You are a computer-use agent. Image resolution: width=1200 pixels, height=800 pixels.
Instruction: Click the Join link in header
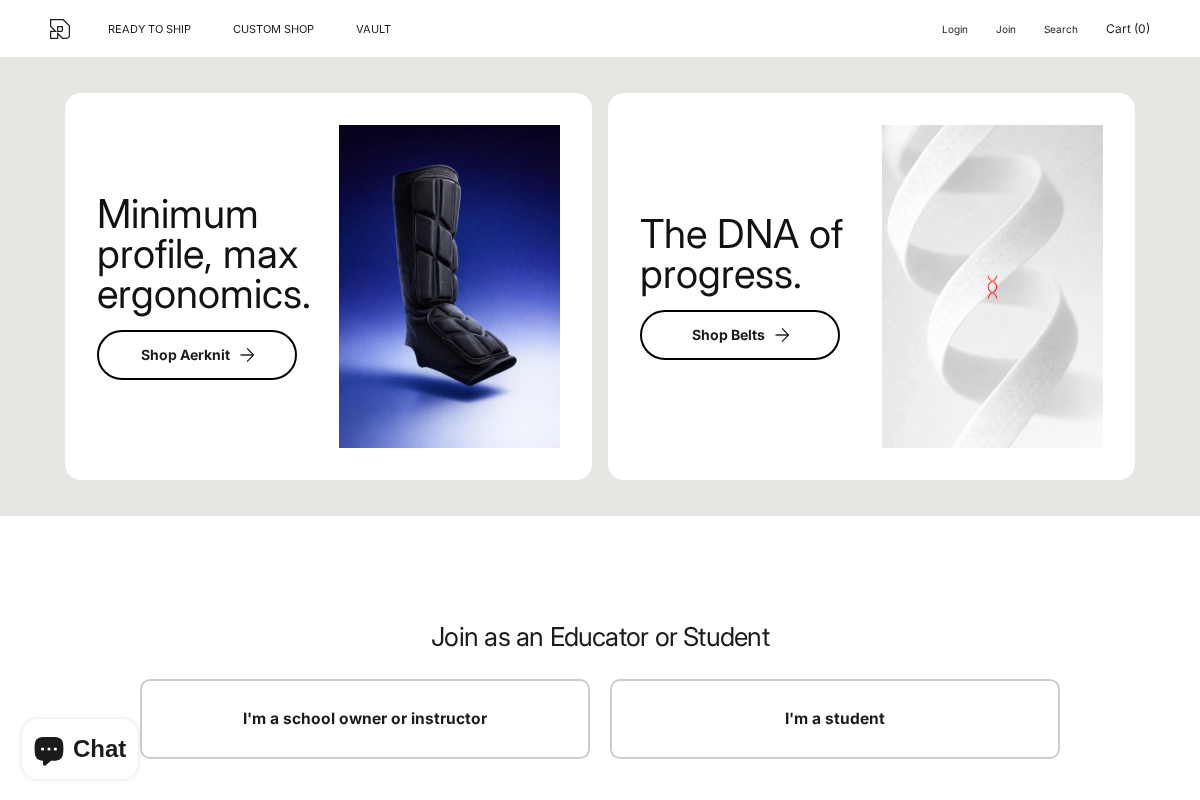coord(1005,29)
